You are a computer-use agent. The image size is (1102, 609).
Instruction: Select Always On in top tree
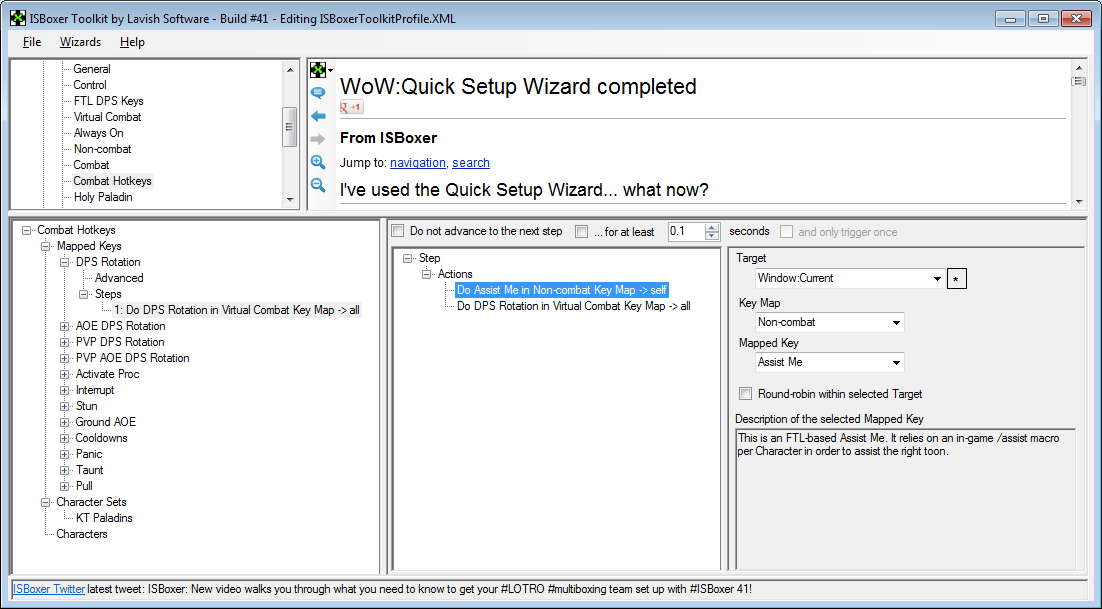point(98,133)
